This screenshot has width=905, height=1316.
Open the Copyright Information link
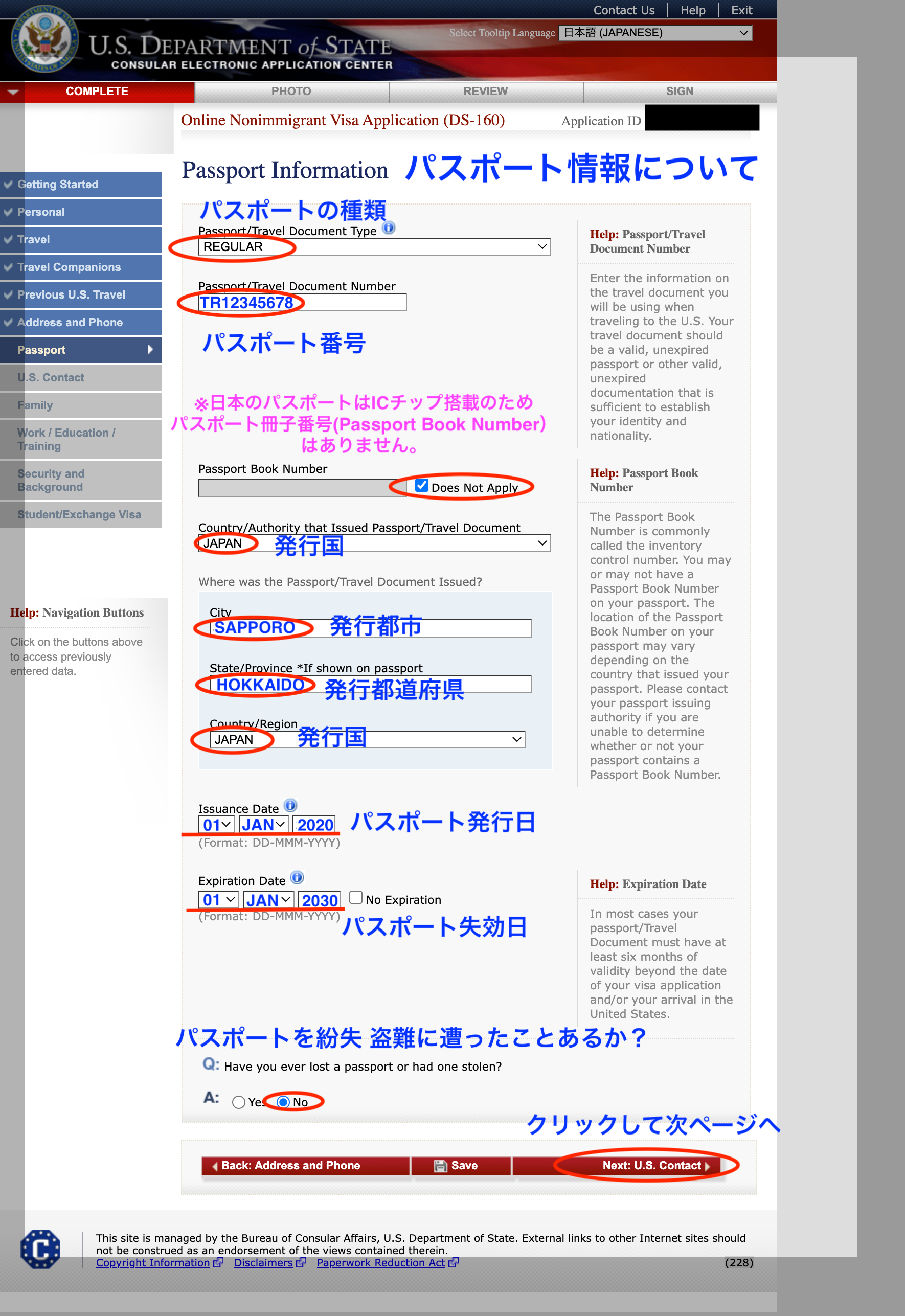153,1263
